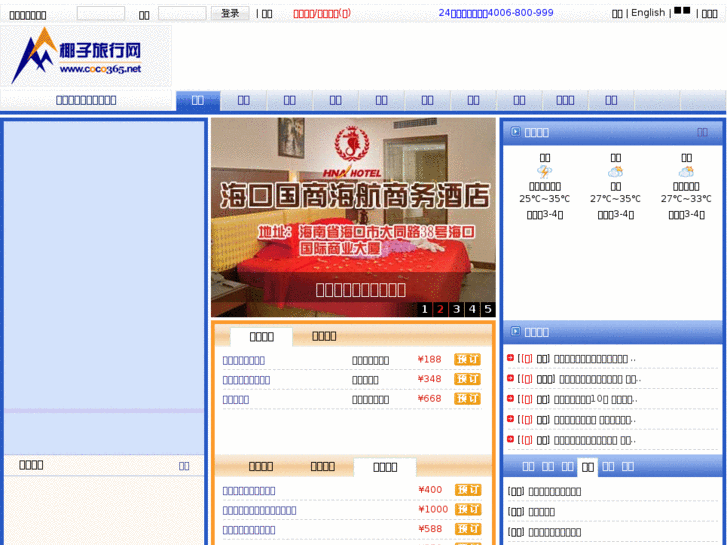This screenshot has height=545, width=727.
Task: Show banner slide 1
Action: pos(424,309)
